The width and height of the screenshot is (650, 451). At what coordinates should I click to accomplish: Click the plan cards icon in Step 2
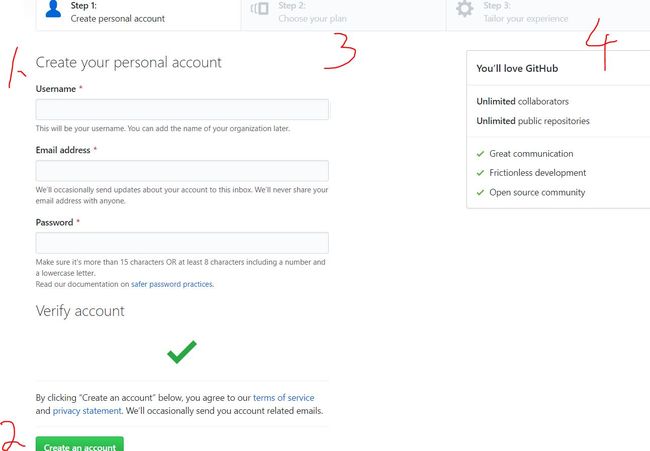click(260, 8)
